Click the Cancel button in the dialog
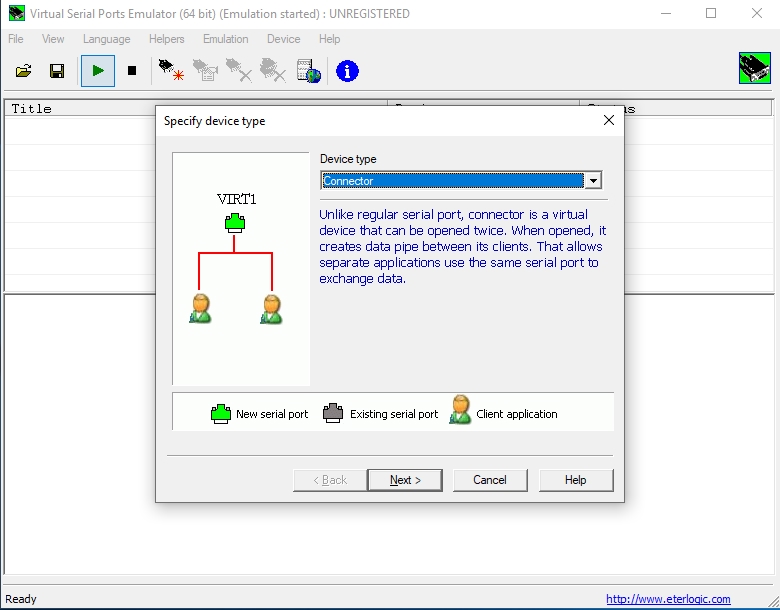This screenshot has width=780, height=610. click(x=490, y=480)
